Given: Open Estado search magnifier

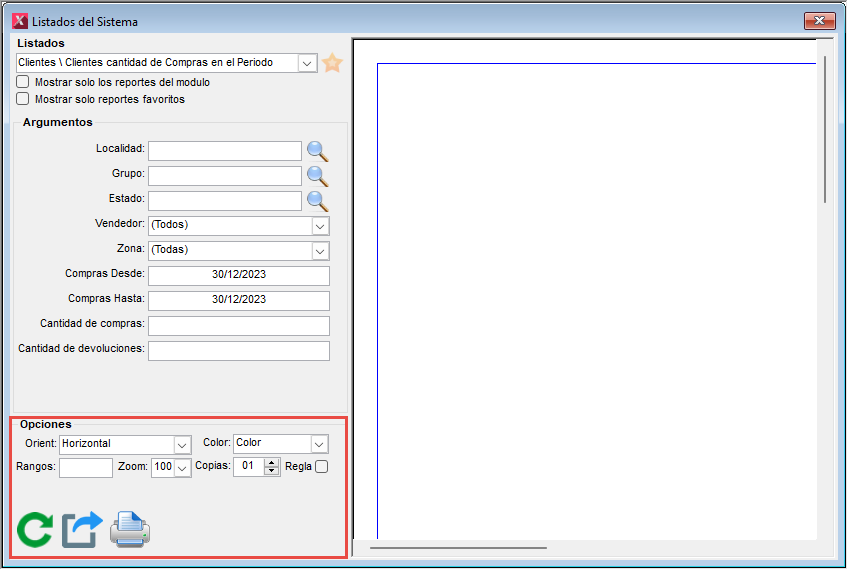Looking at the screenshot, I should [x=317, y=201].
